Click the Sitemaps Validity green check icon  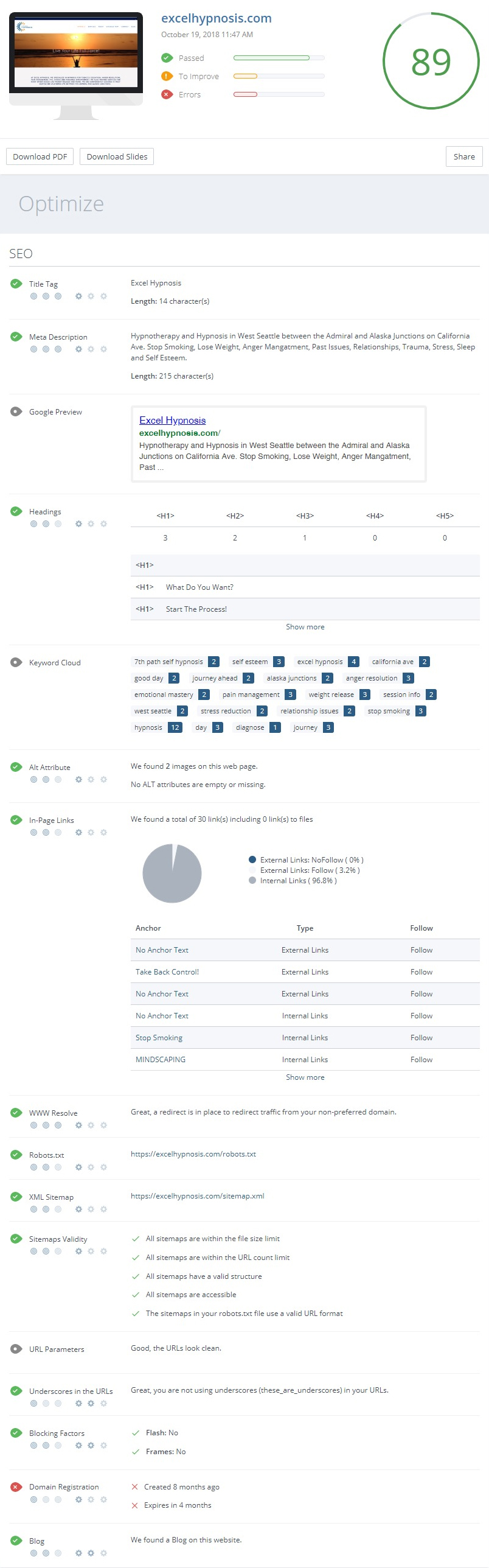[16, 1239]
